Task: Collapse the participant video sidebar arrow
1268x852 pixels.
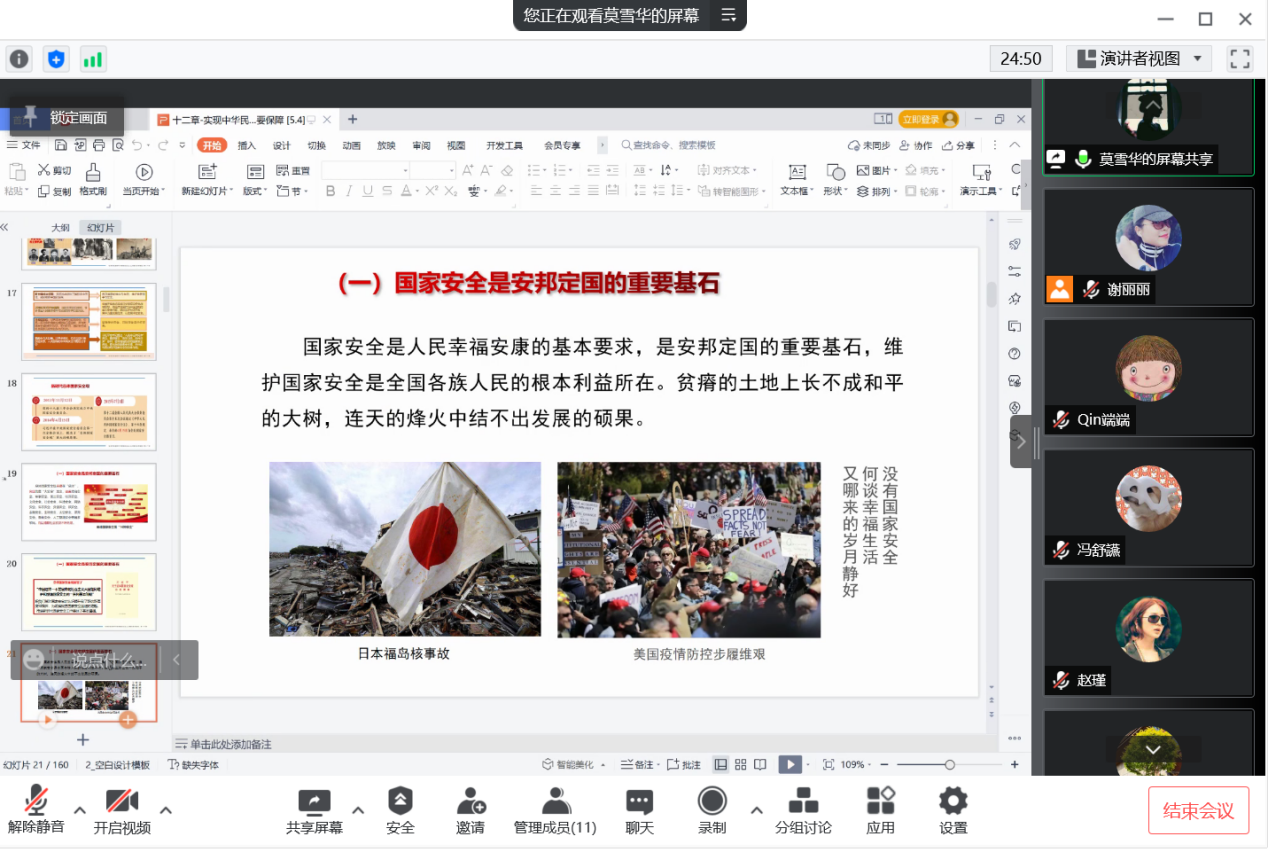Action: (1021, 442)
